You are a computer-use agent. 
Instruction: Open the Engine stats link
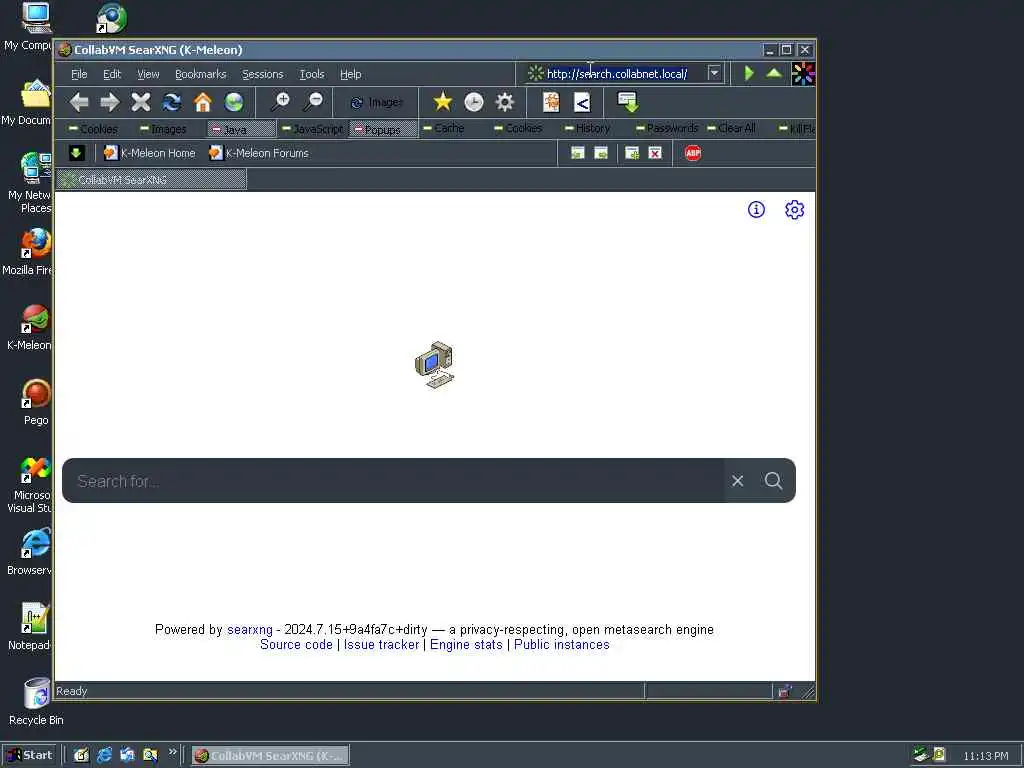pyautogui.click(x=466, y=645)
